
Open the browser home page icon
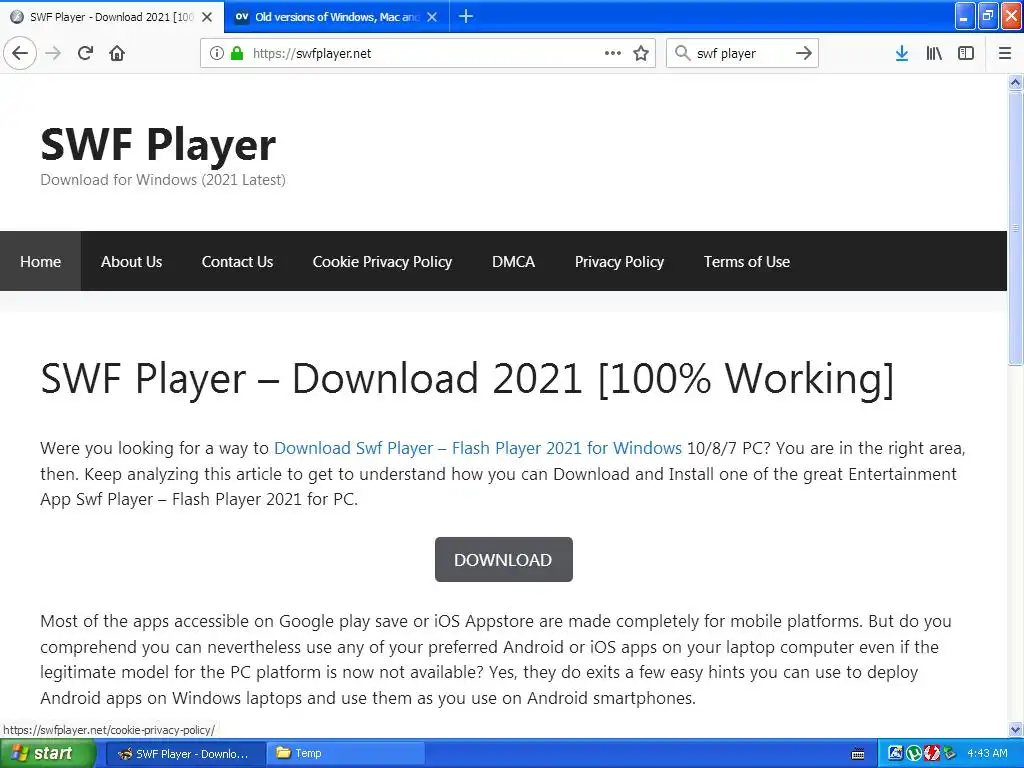[x=117, y=53]
